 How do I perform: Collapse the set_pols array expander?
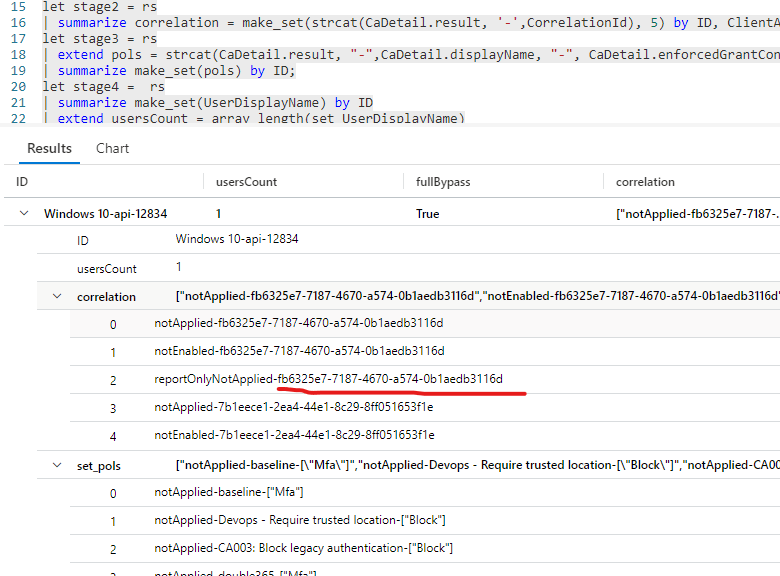[55, 466]
